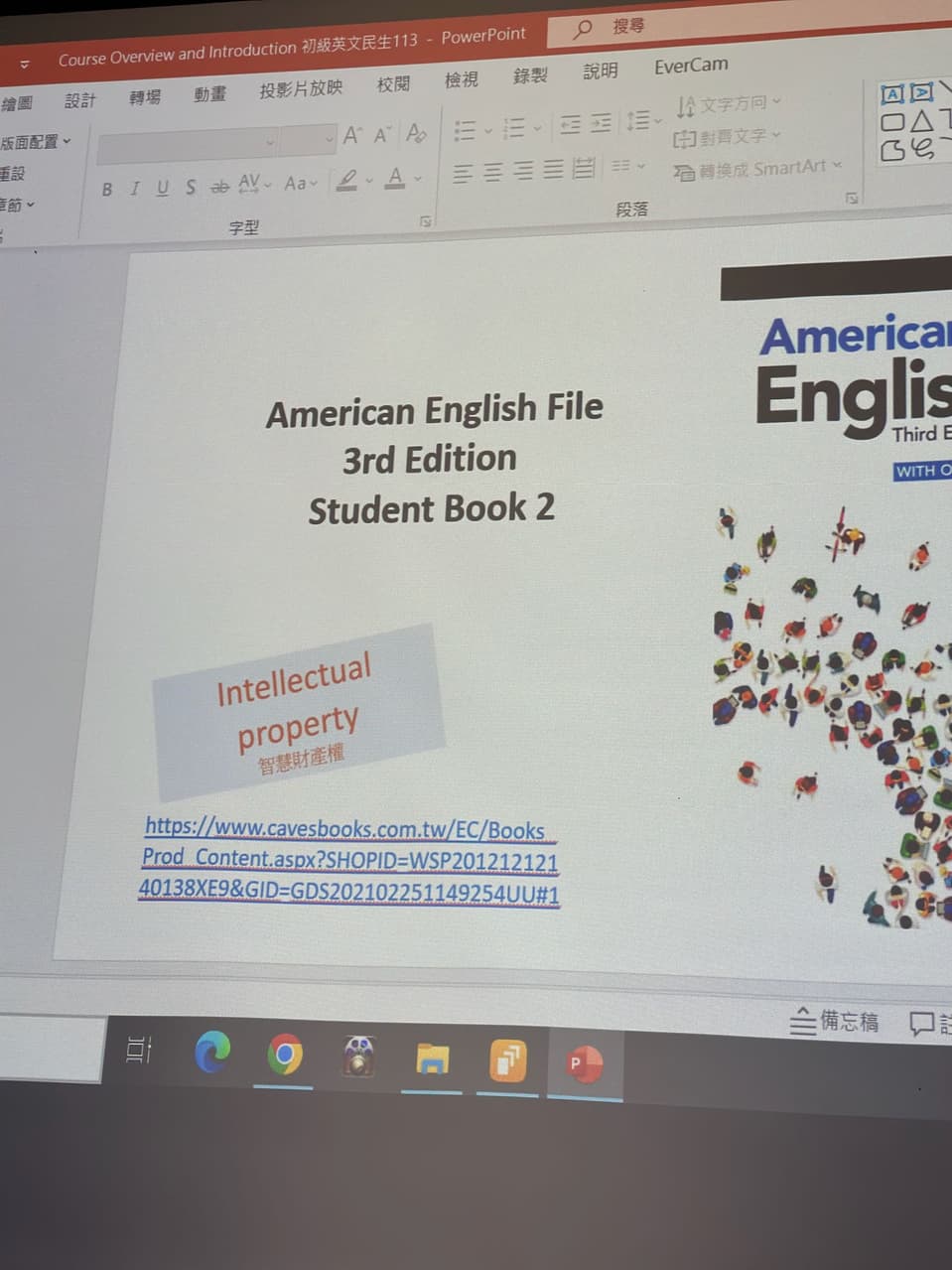This screenshot has width=952, height=1270.
Task: Switch to 投影片放映 slide show tab
Action: (301, 88)
